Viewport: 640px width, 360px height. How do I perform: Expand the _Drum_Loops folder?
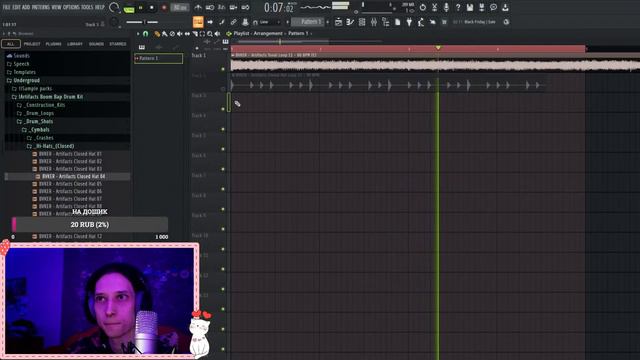(35, 113)
